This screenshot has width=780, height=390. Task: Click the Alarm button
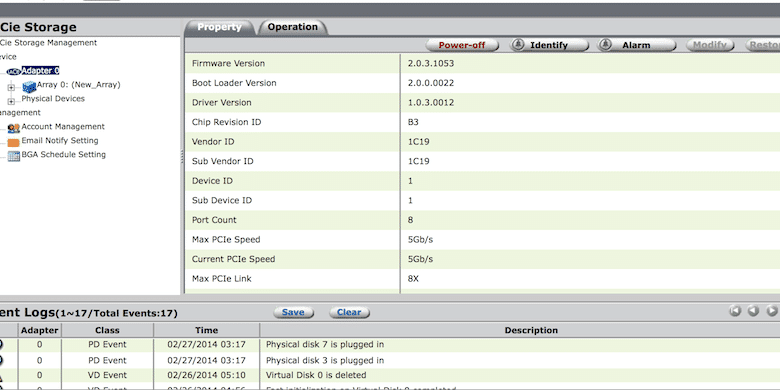[637, 45]
